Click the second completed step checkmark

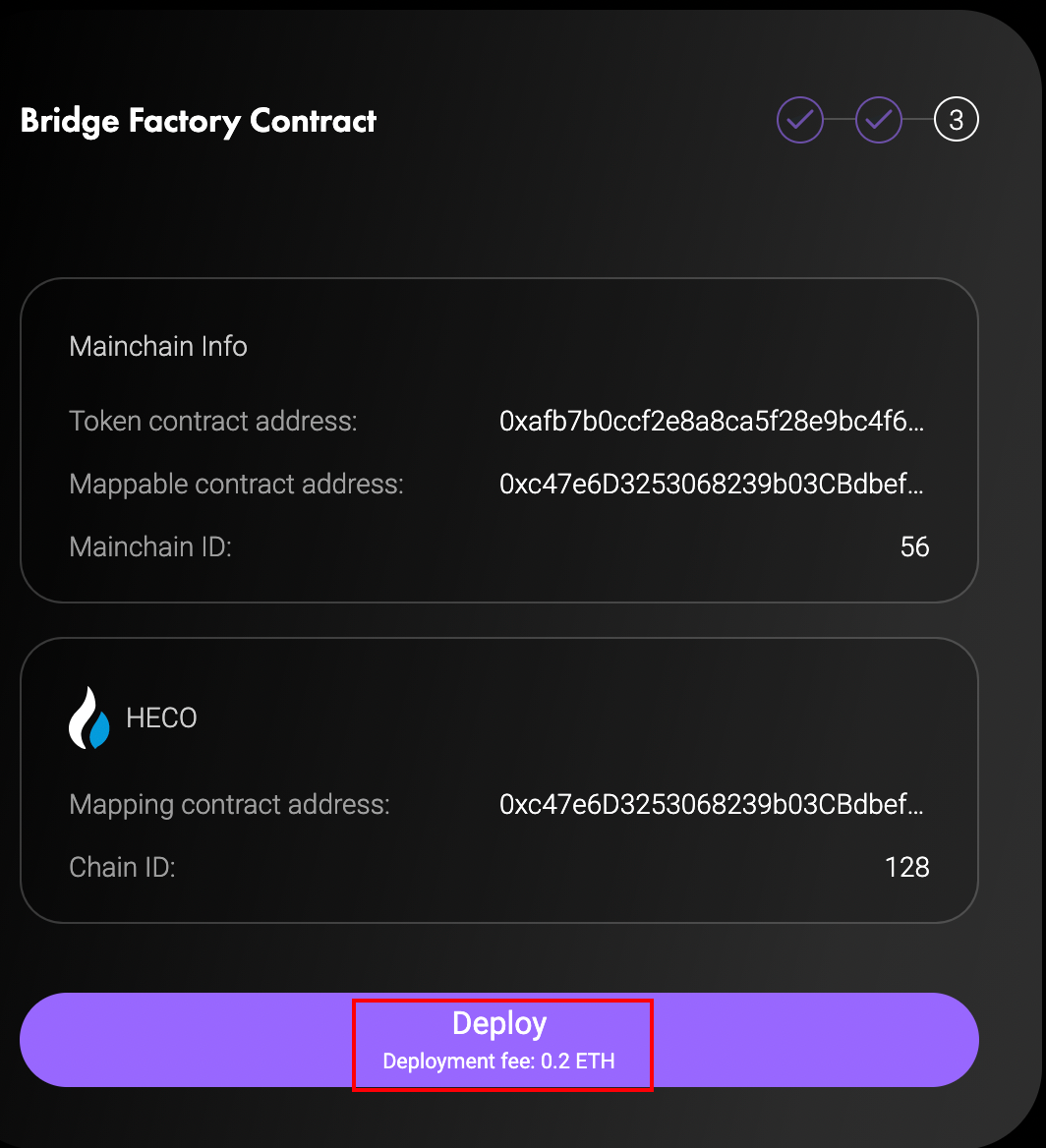[x=879, y=121]
